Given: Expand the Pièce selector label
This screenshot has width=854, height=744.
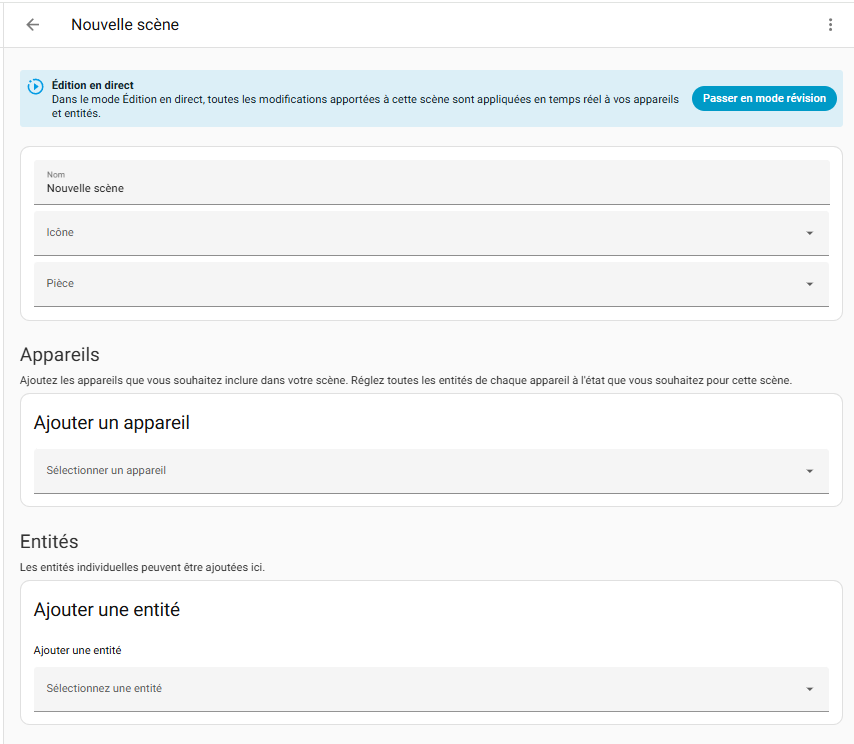Looking at the screenshot, I should (60, 284).
